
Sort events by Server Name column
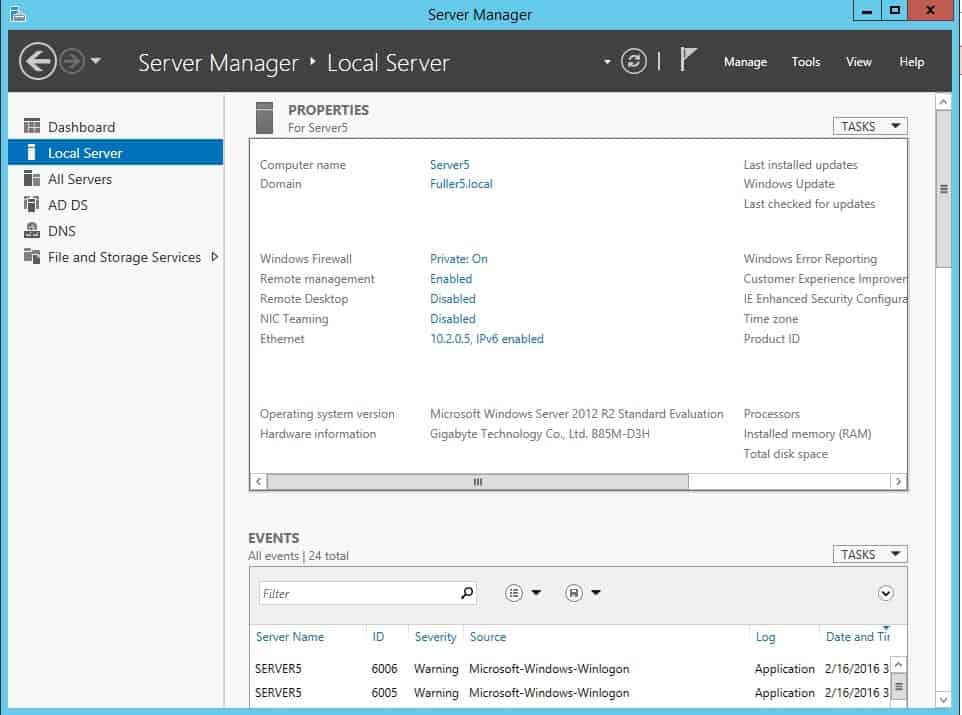click(290, 637)
